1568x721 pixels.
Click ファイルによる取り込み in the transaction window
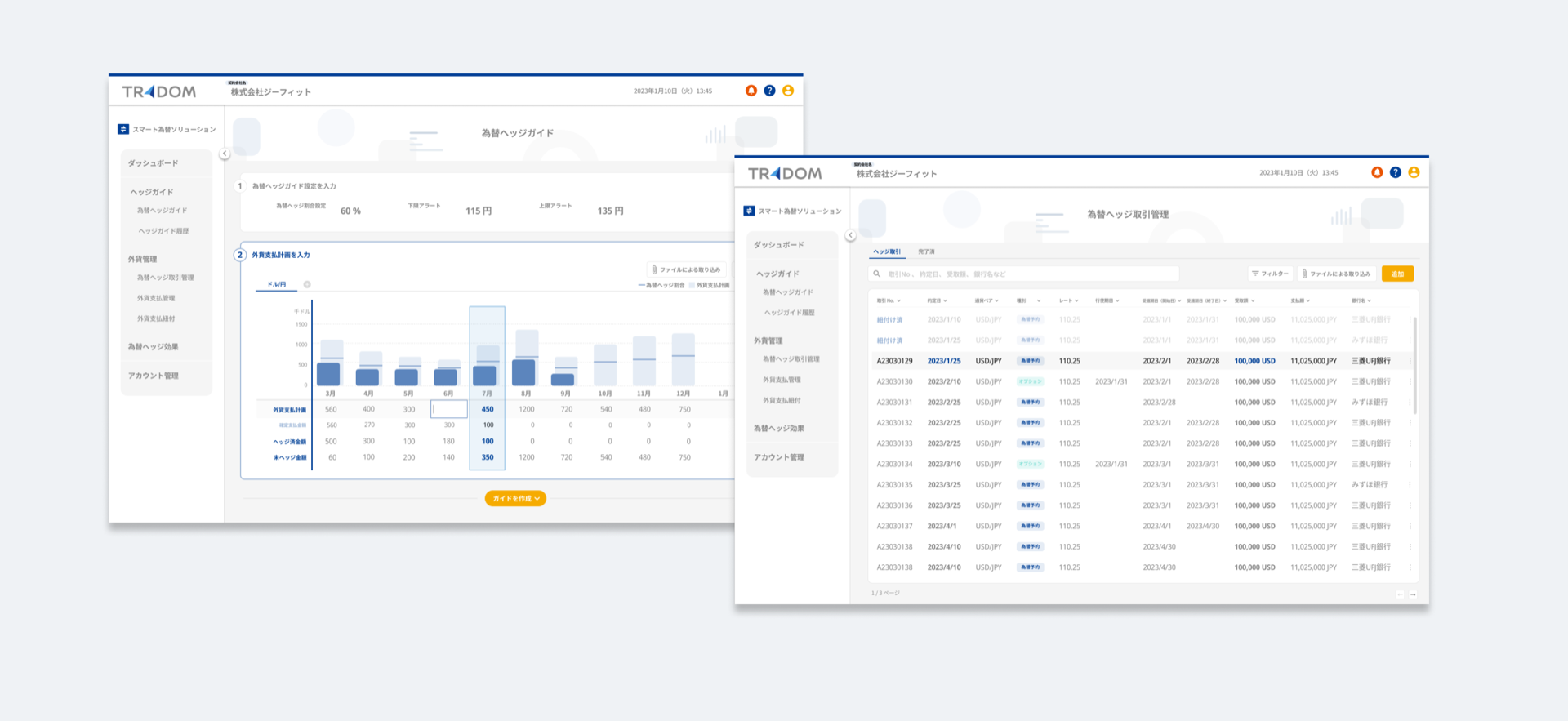[1336, 274]
